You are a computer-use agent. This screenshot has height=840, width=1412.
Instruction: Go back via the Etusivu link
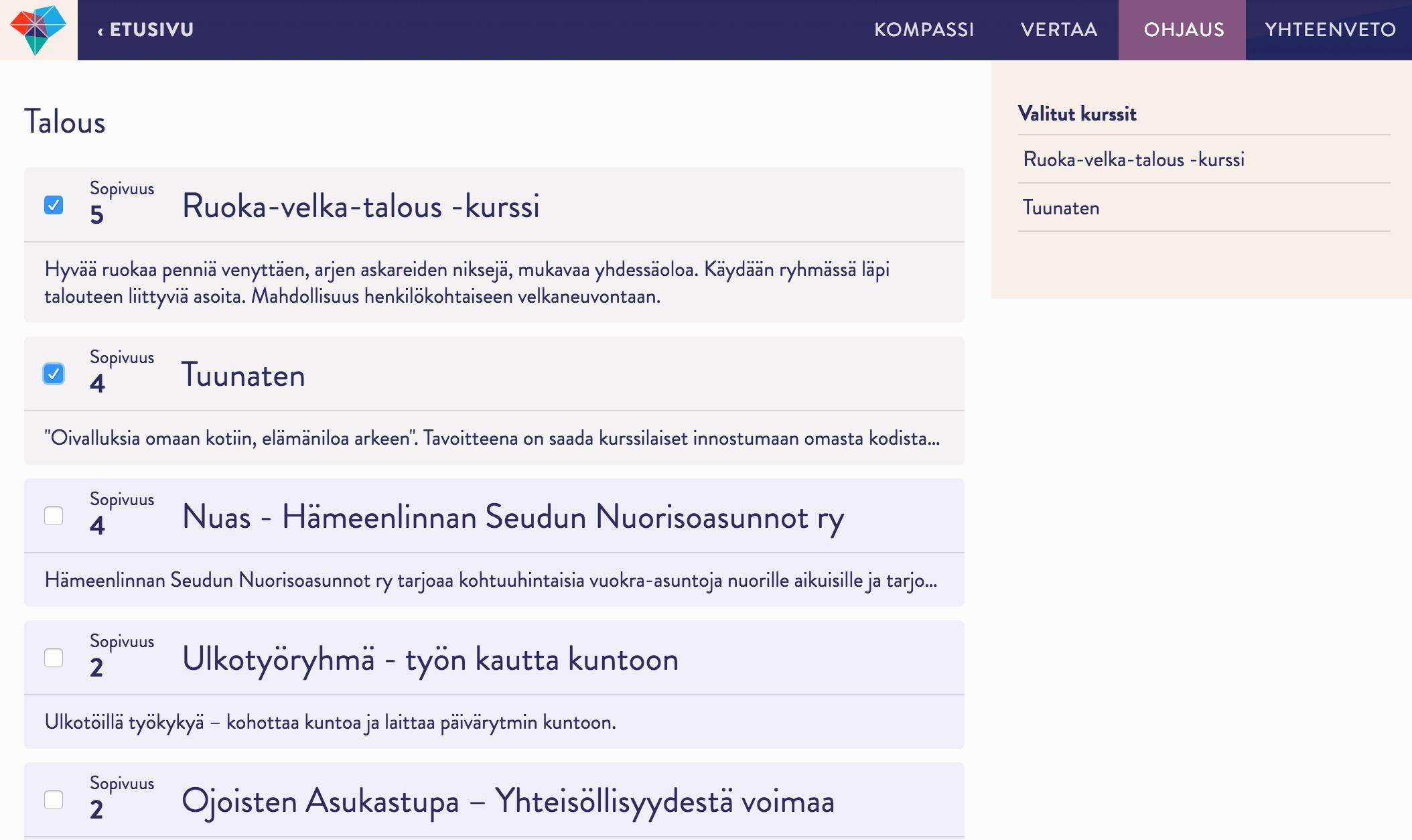[x=145, y=30]
